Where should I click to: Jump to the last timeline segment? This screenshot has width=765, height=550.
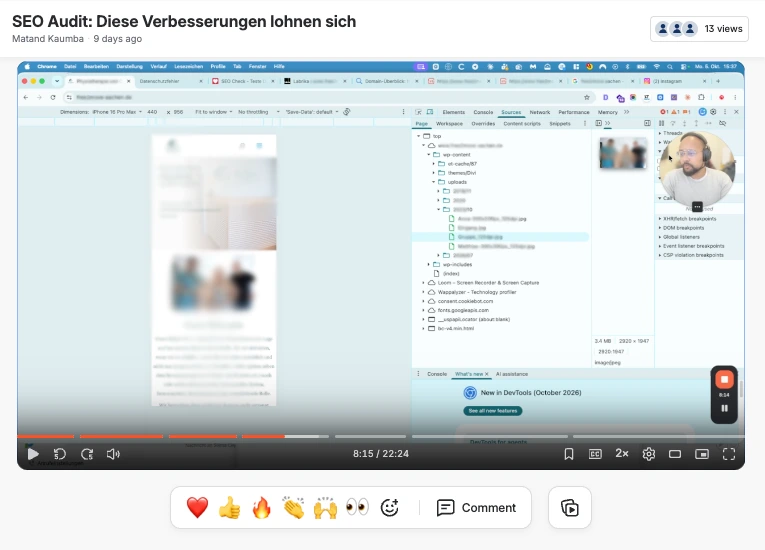(659, 436)
